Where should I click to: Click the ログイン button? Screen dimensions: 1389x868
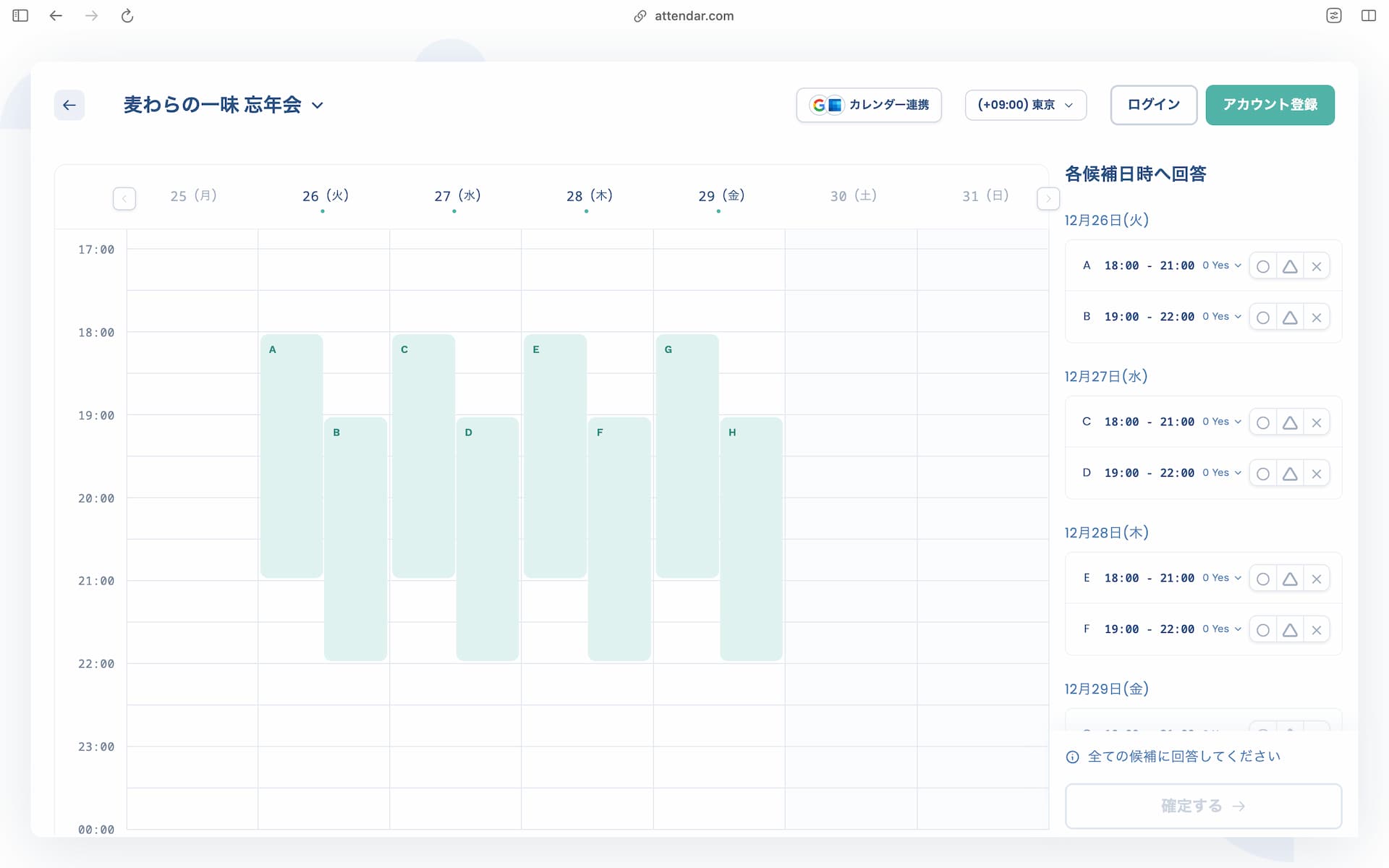tap(1154, 105)
